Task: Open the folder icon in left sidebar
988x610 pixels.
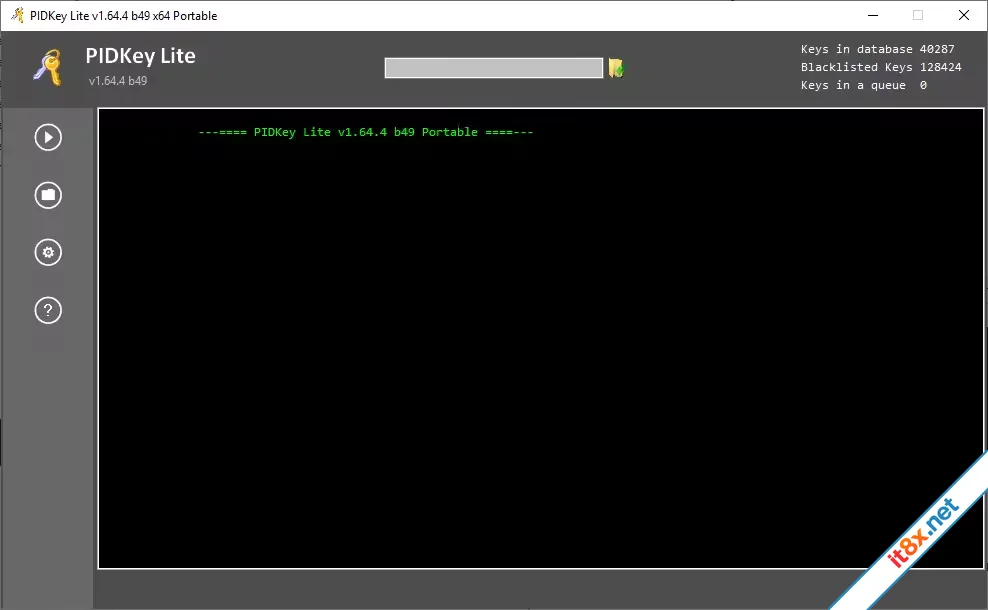Action: pos(48,195)
